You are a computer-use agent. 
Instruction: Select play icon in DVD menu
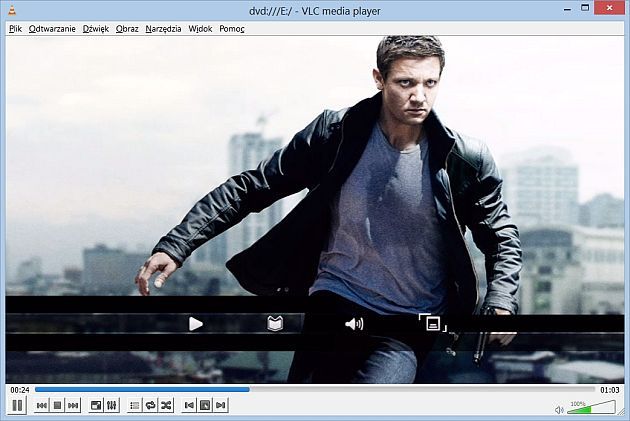[x=196, y=324]
